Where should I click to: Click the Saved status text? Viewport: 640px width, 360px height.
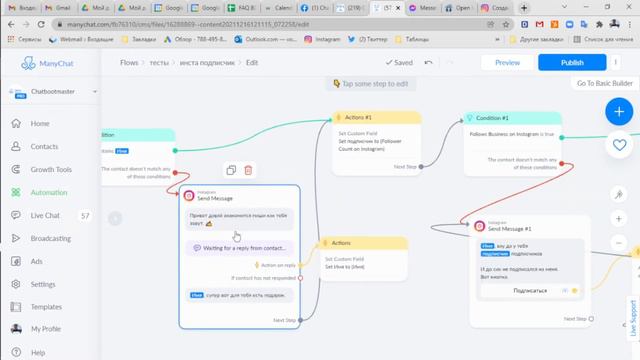click(399, 62)
